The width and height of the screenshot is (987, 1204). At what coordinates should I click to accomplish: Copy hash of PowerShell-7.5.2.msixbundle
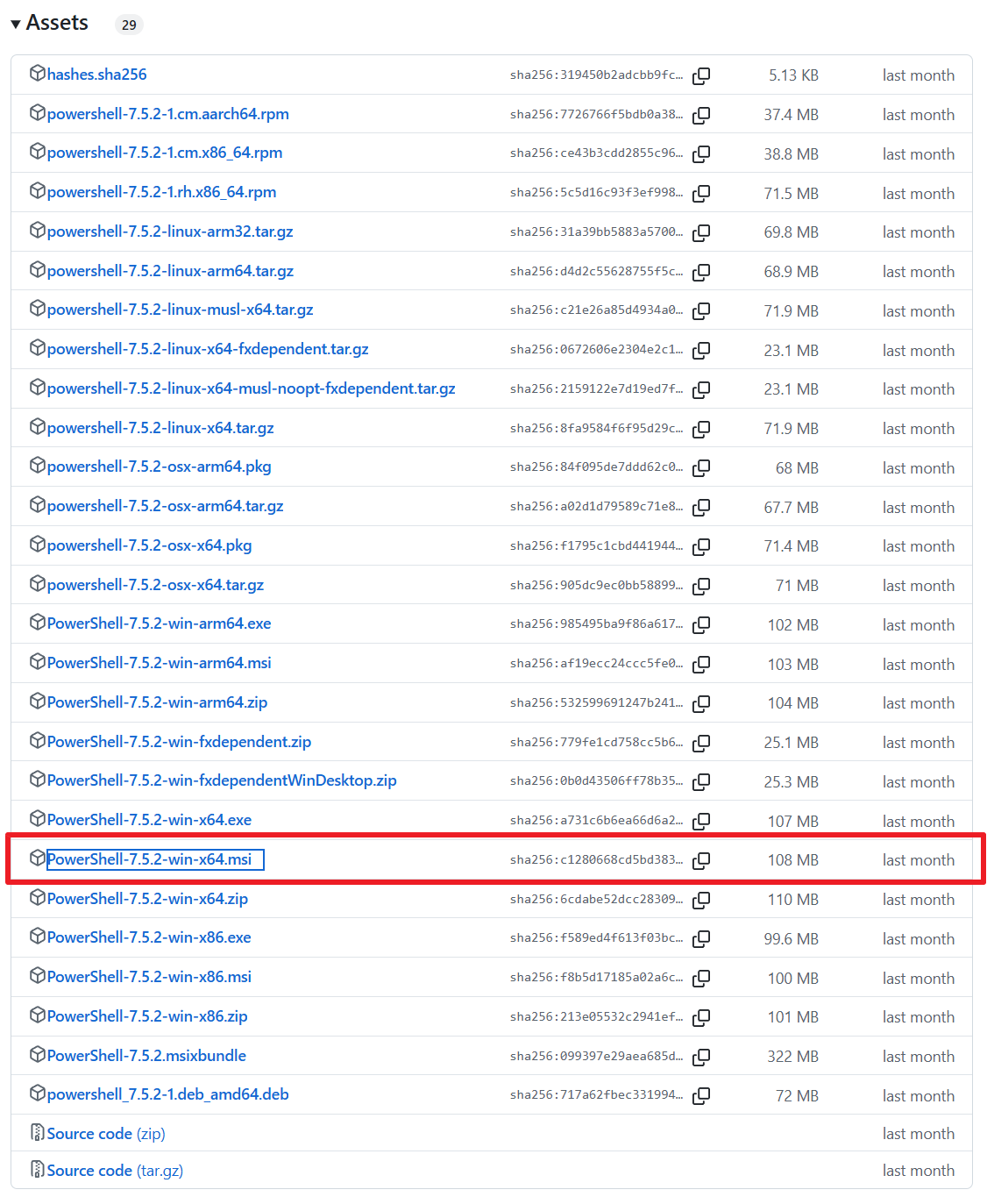701,1058
